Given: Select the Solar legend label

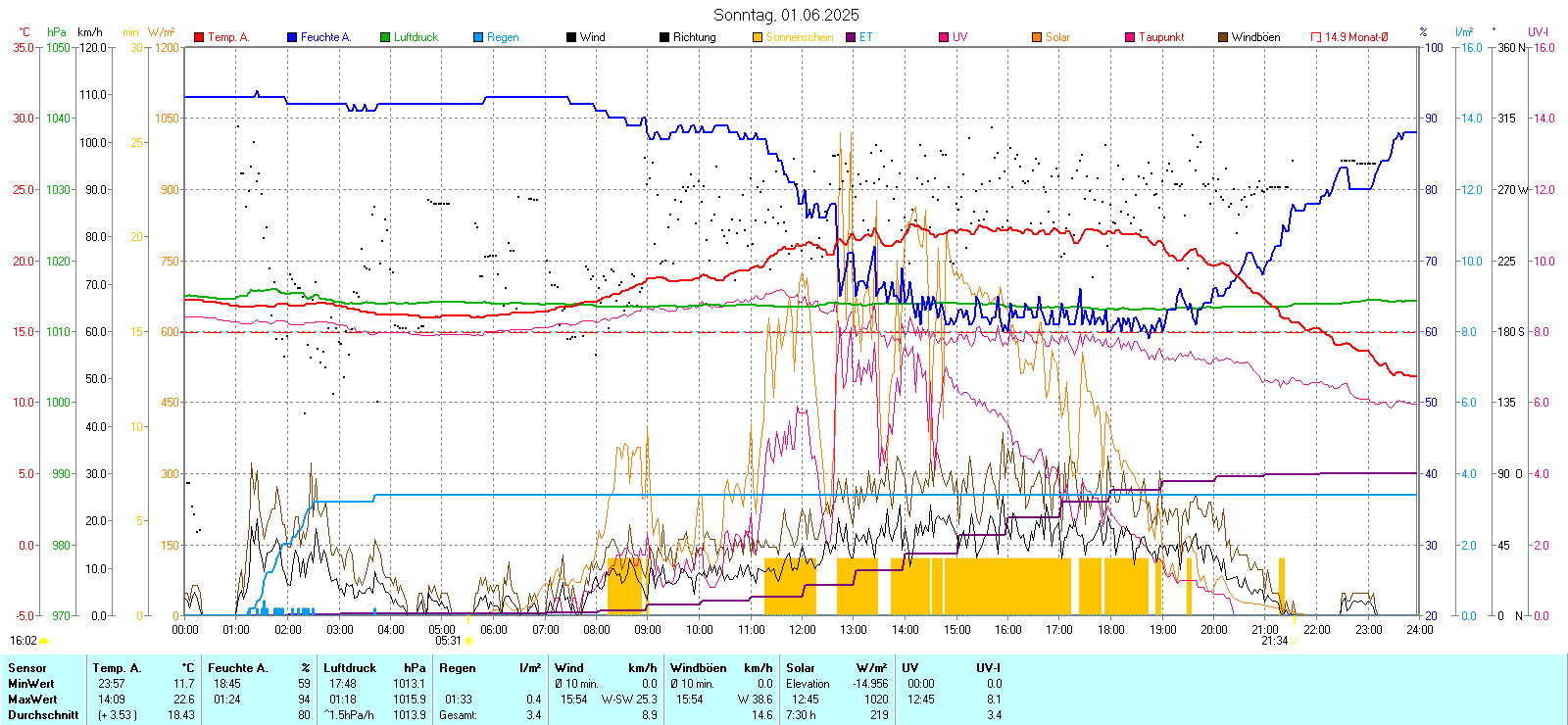Looking at the screenshot, I should pos(1057,37).
